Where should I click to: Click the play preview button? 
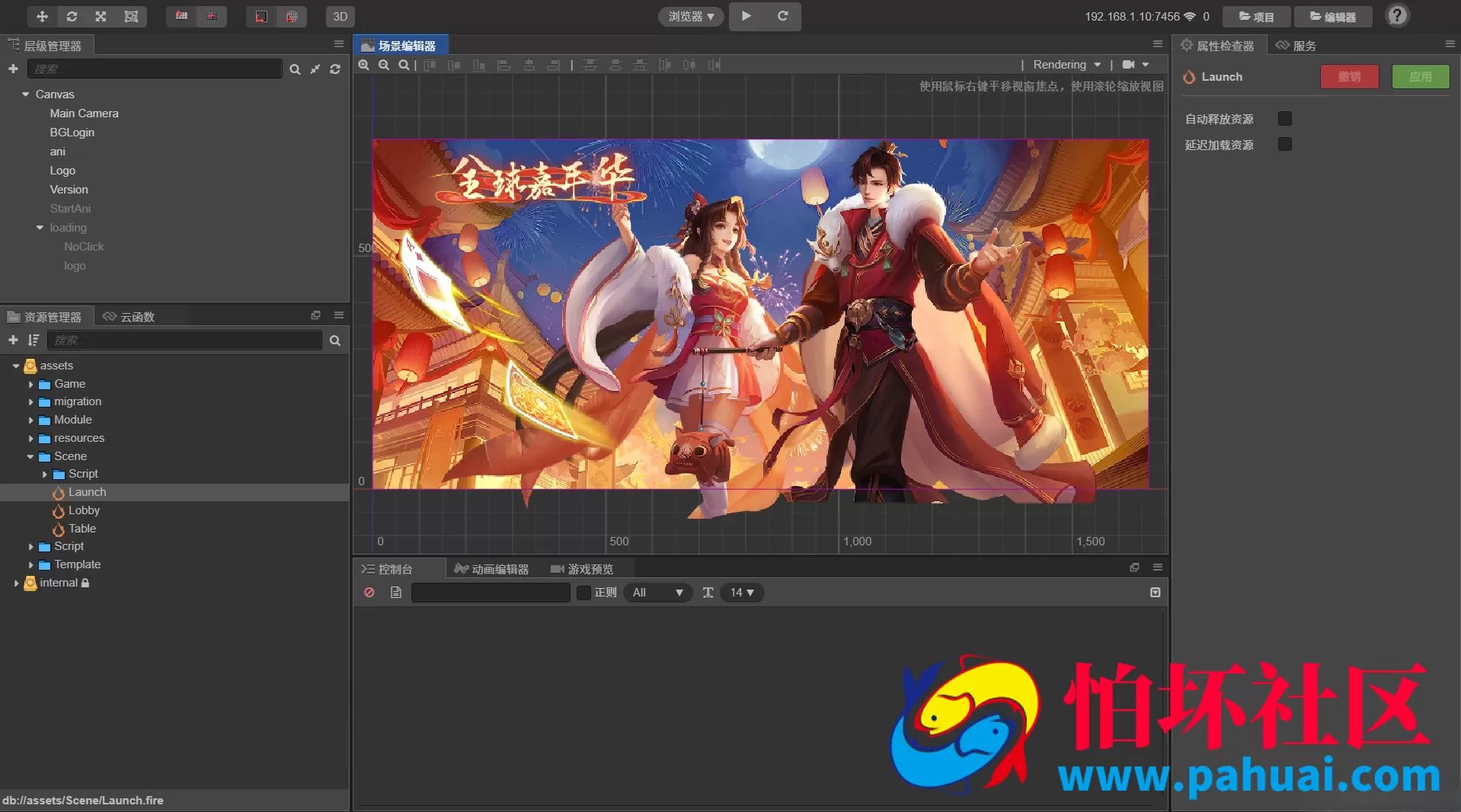746,16
